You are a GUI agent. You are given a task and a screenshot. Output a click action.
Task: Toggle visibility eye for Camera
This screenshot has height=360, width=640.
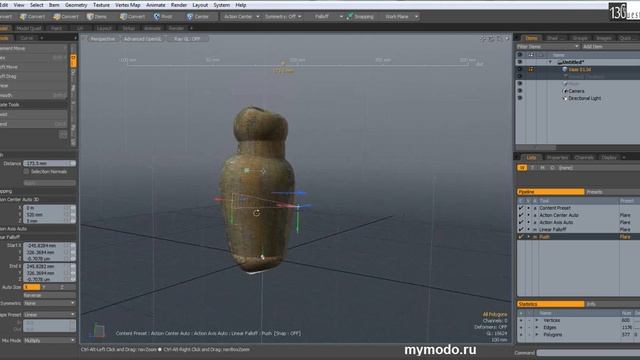520,91
